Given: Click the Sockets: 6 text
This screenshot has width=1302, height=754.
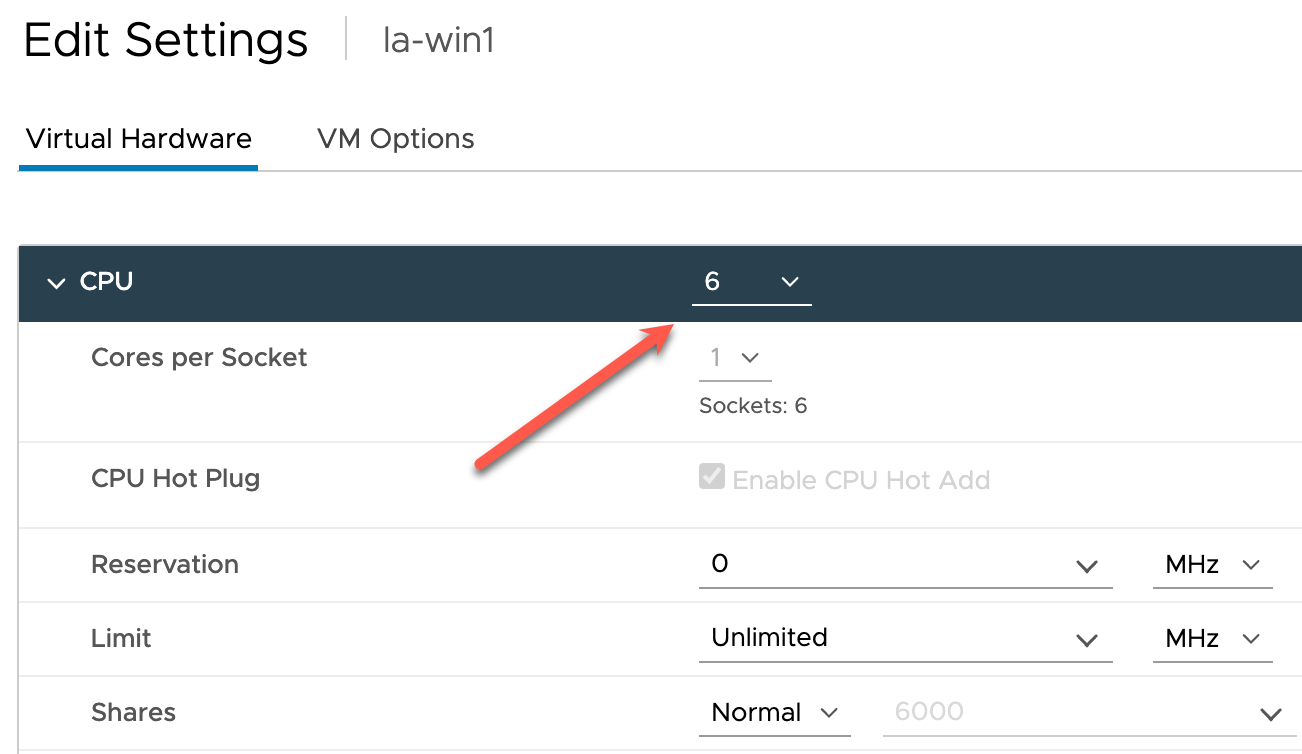Looking at the screenshot, I should (753, 406).
